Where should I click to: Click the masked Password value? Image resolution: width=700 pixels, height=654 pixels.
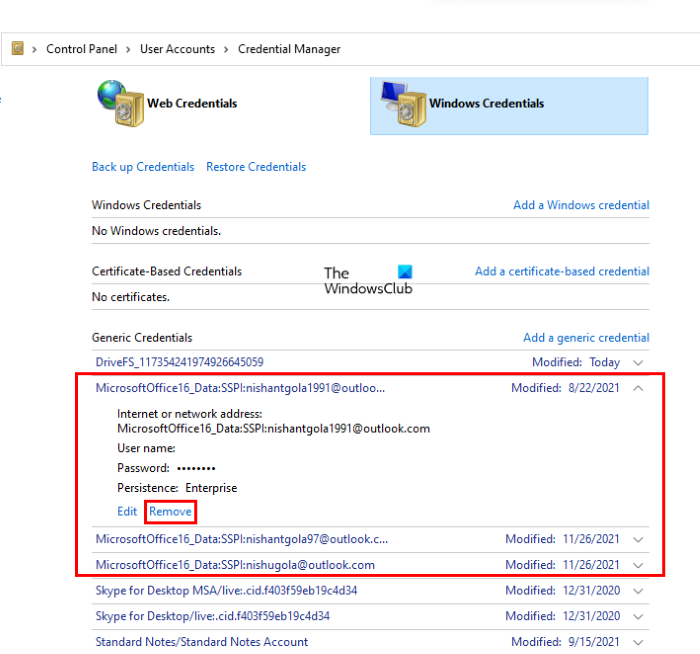(196, 468)
